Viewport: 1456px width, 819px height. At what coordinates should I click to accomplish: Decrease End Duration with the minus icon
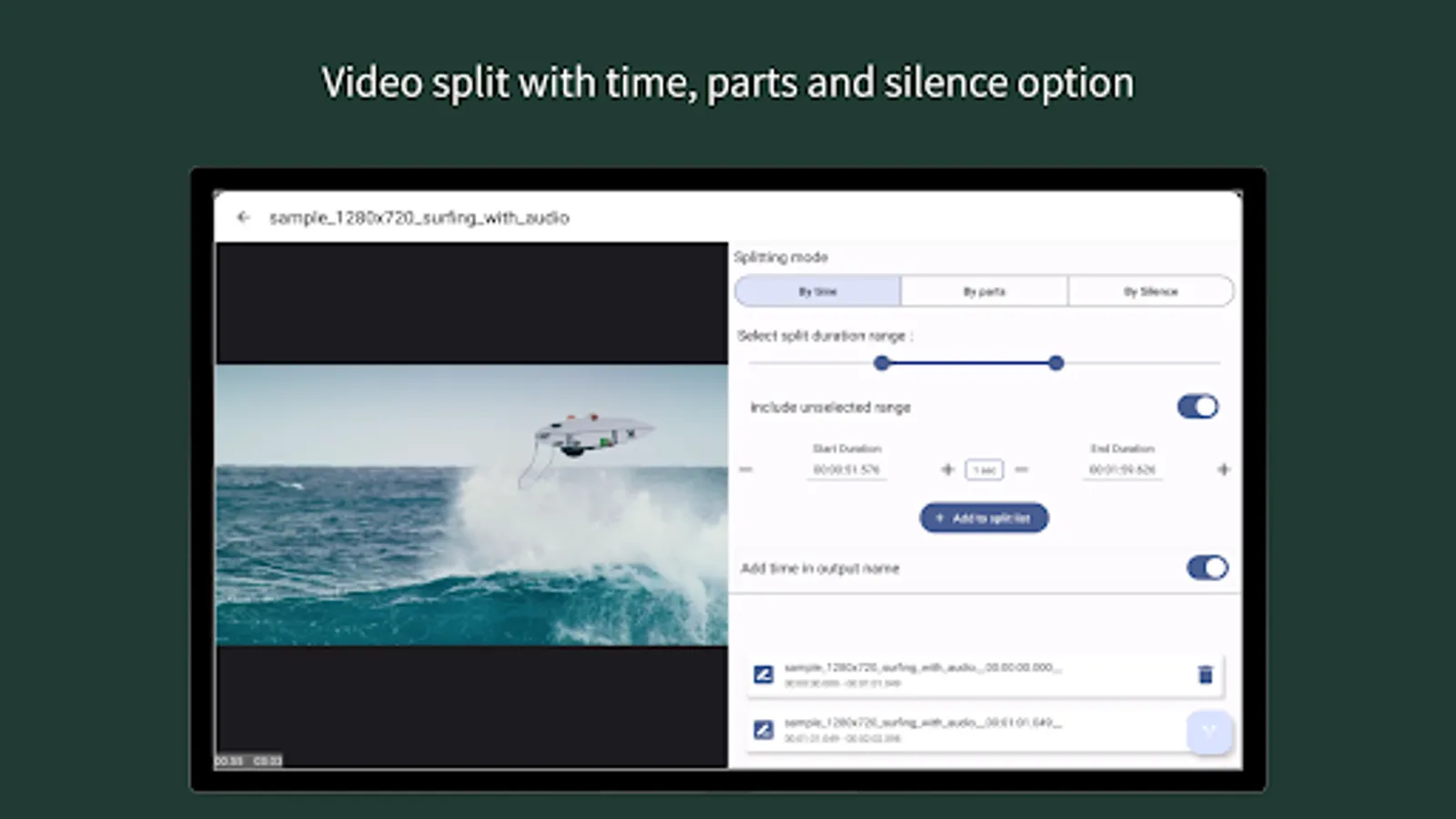tap(1021, 470)
